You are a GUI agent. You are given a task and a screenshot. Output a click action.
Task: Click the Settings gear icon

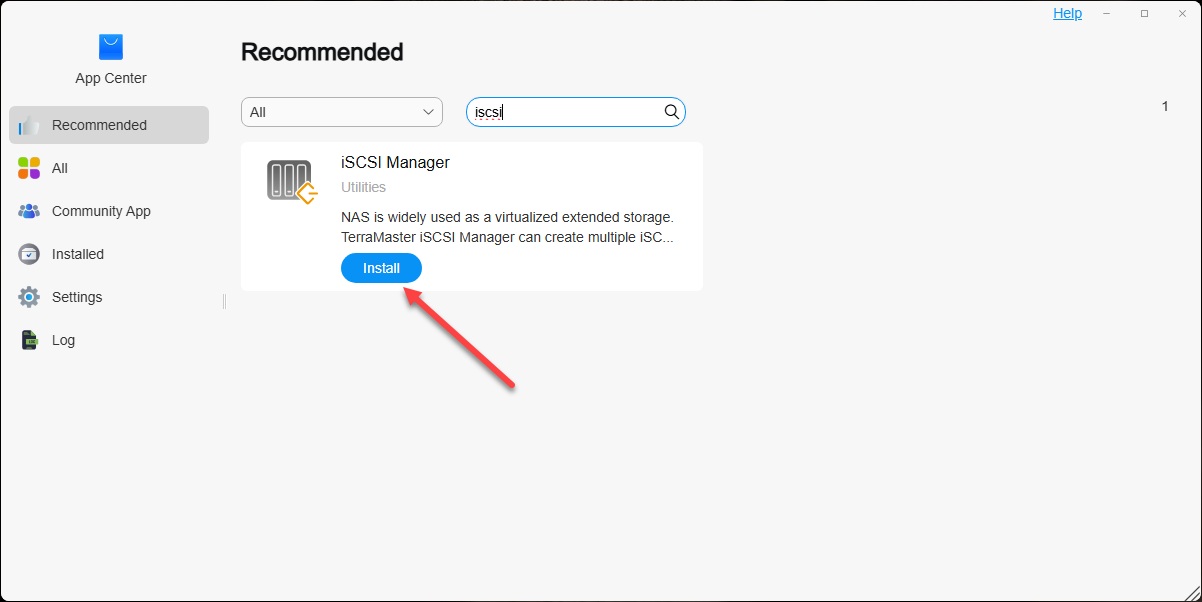tap(29, 297)
